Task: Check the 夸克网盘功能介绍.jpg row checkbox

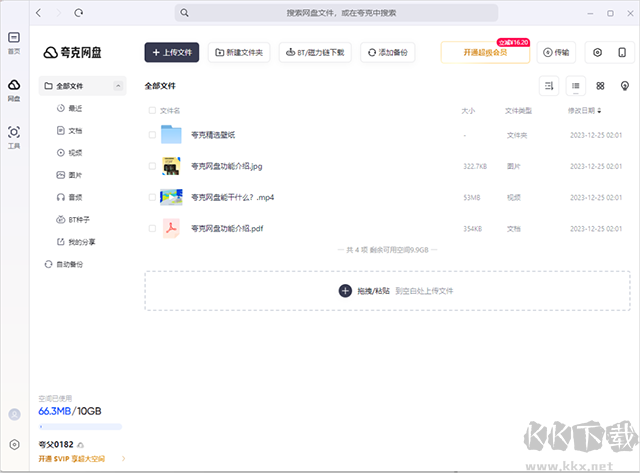Action: (x=152, y=166)
